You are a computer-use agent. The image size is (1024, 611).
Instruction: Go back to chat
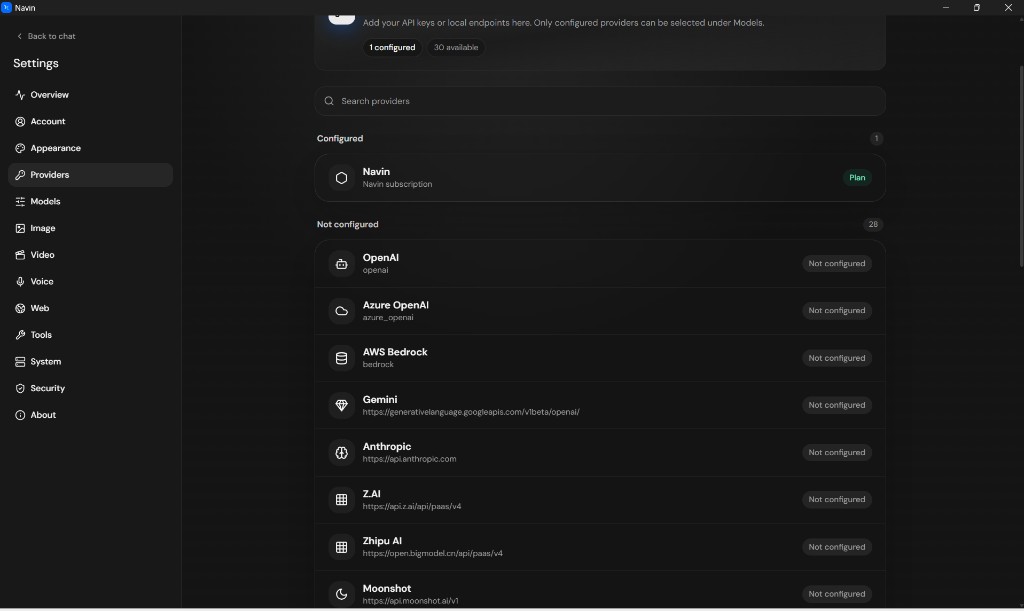point(46,36)
